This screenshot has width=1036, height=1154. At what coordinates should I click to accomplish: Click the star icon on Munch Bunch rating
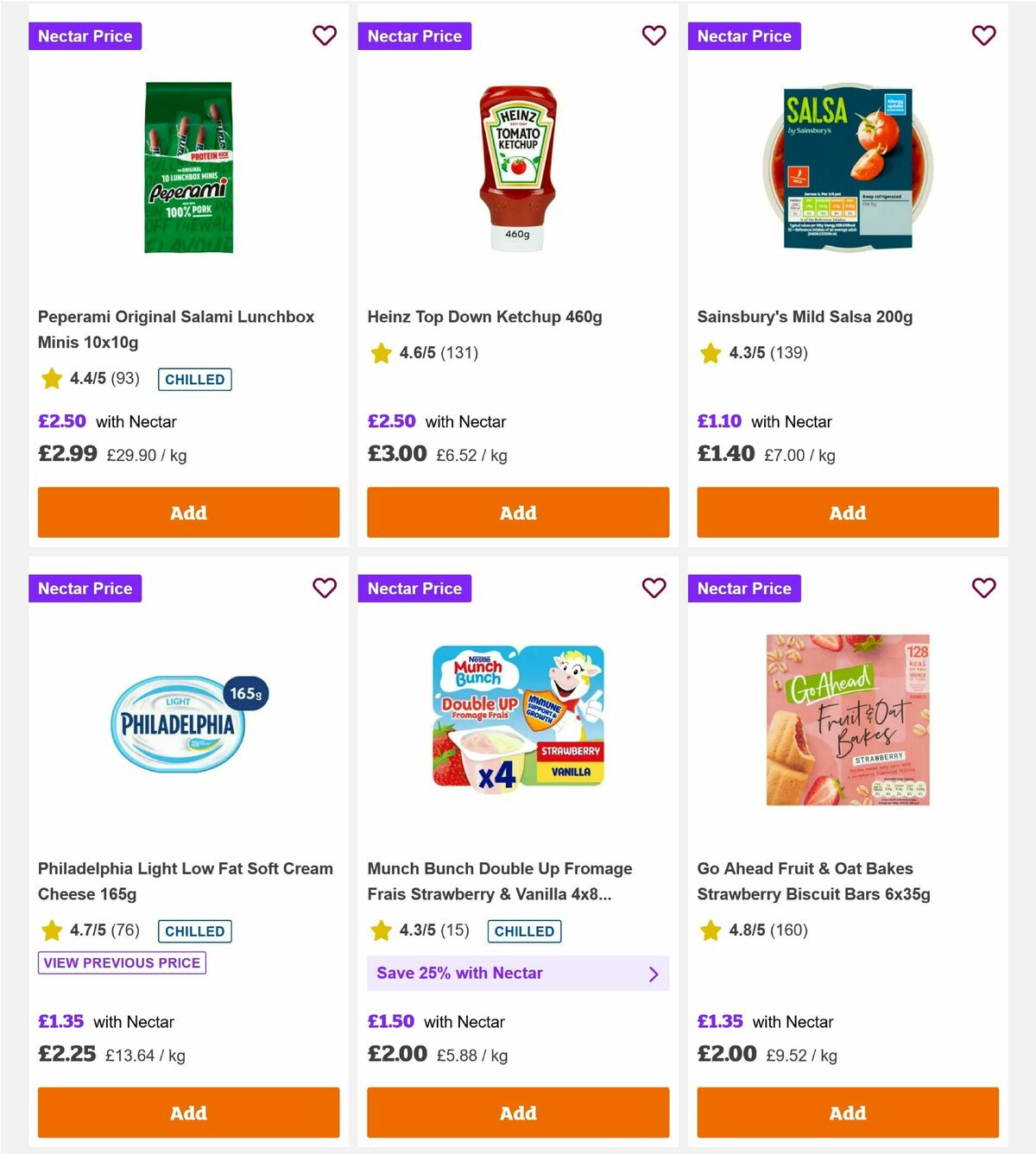[x=380, y=930]
